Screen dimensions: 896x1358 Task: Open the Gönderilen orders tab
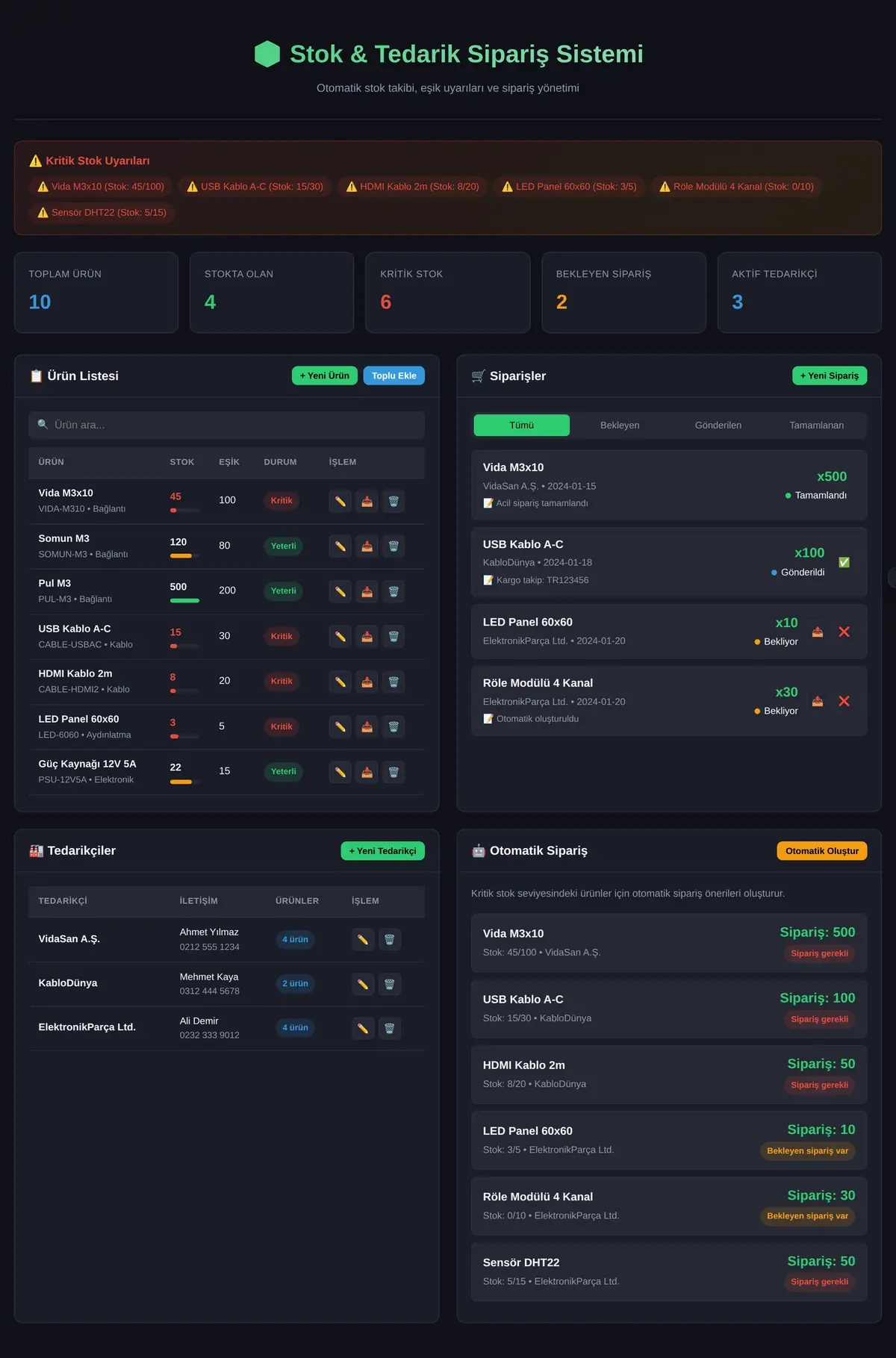(718, 426)
